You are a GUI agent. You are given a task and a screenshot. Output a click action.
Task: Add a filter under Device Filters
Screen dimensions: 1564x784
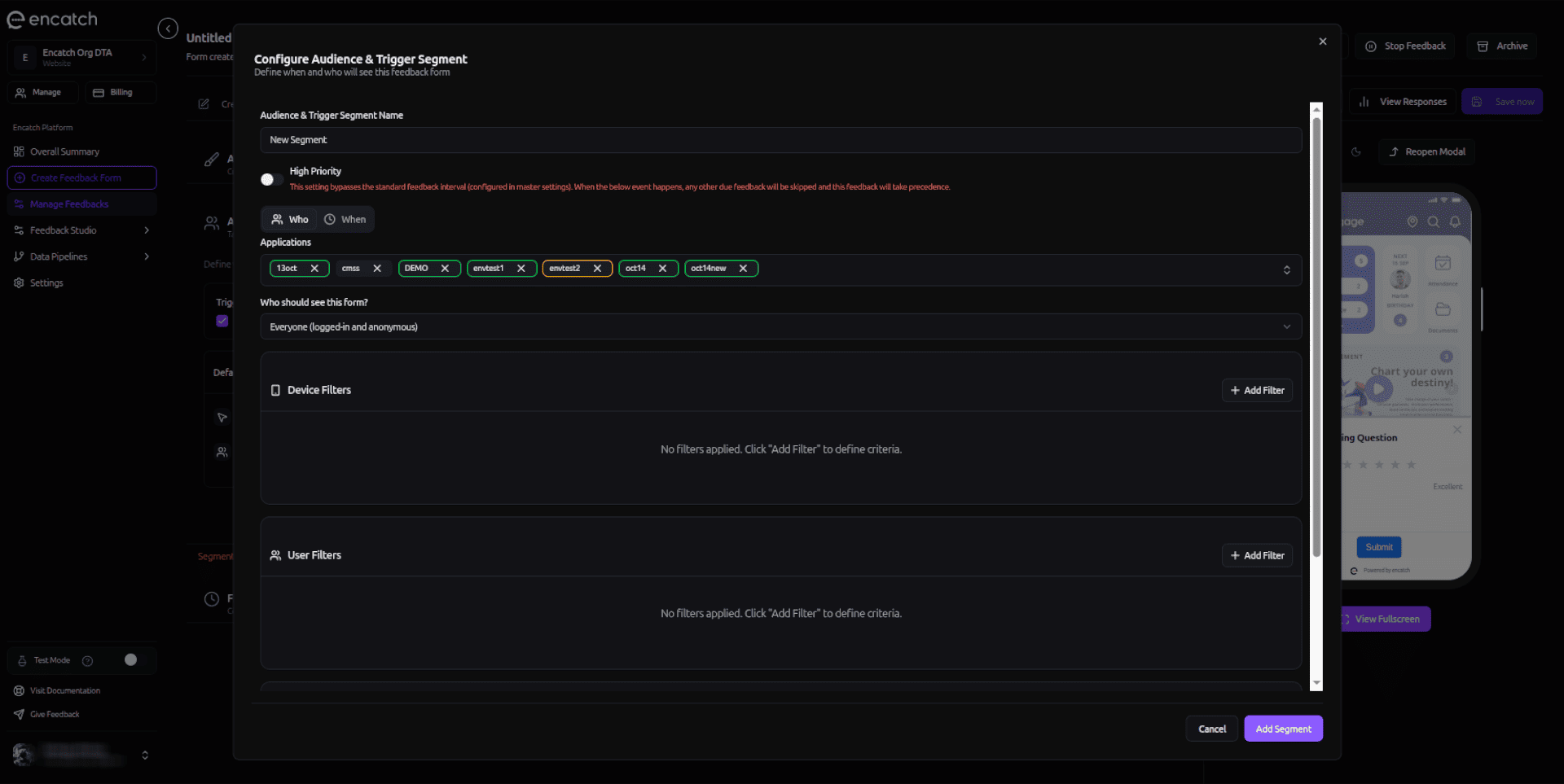(x=1256, y=391)
